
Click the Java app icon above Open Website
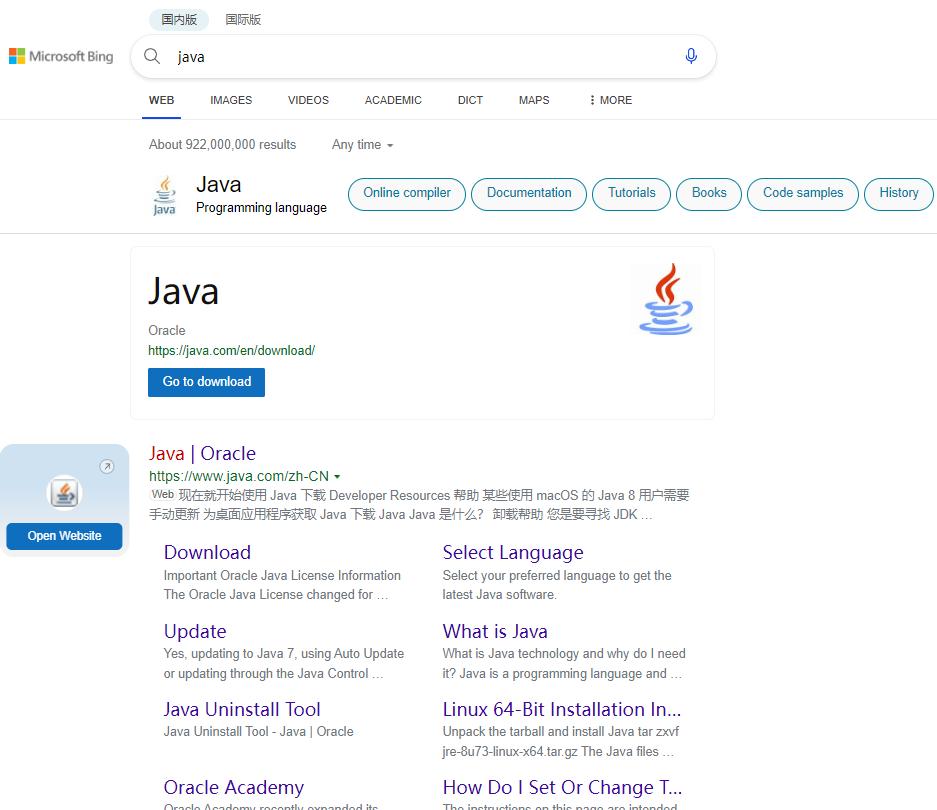coord(64,493)
